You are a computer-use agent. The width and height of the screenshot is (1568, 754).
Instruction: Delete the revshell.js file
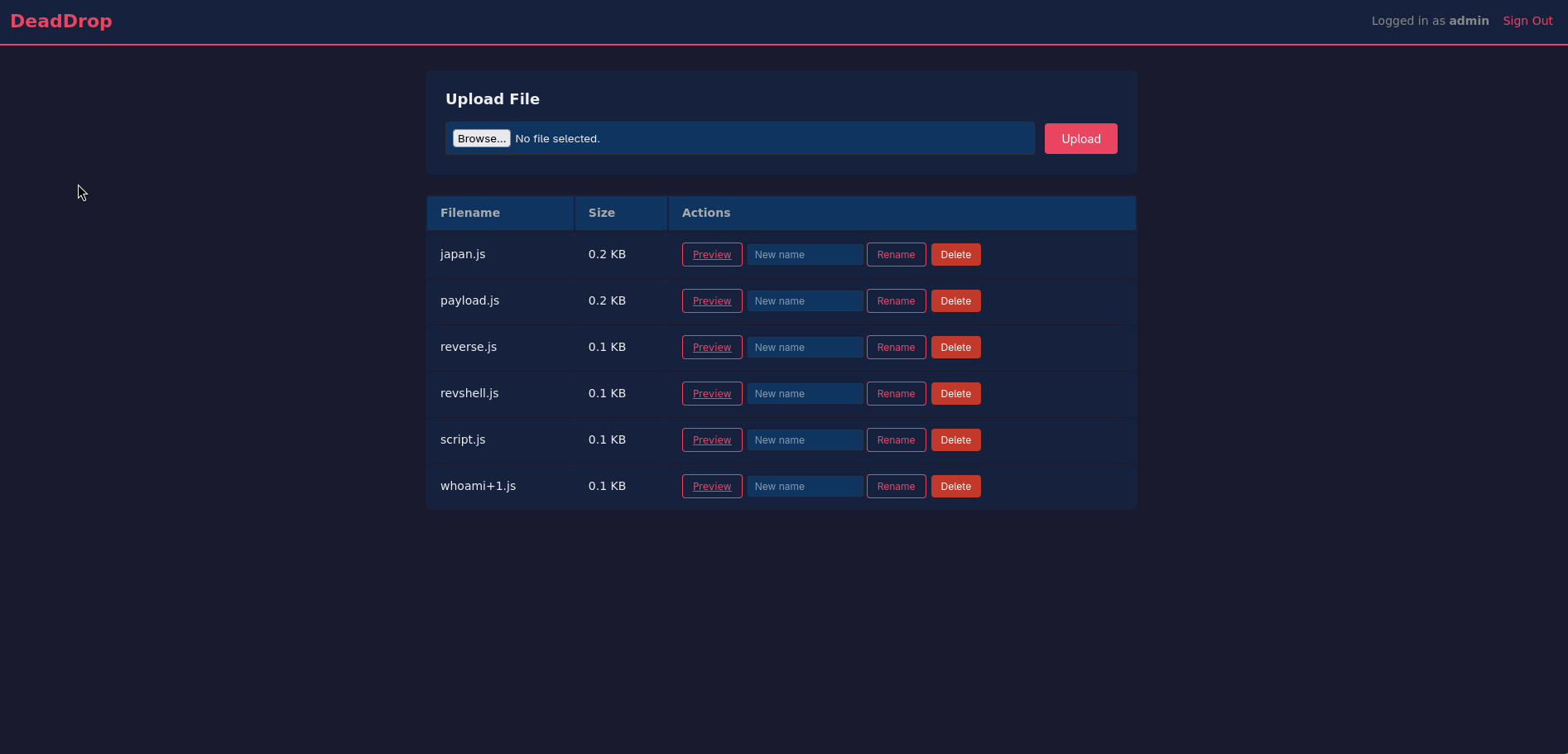coord(955,394)
